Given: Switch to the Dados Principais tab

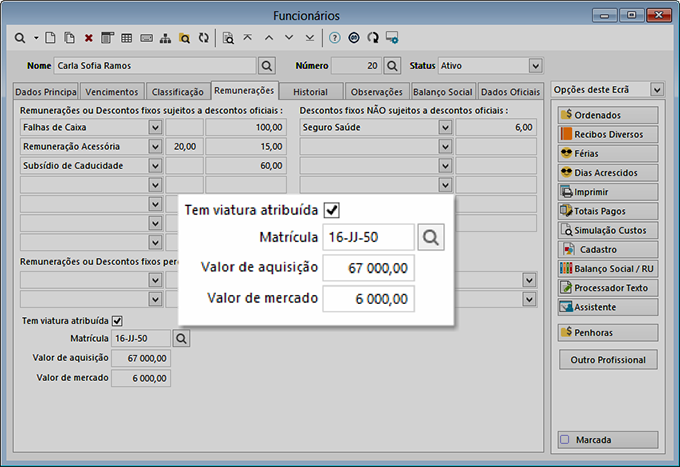Looking at the screenshot, I should click(x=46, y=92).
